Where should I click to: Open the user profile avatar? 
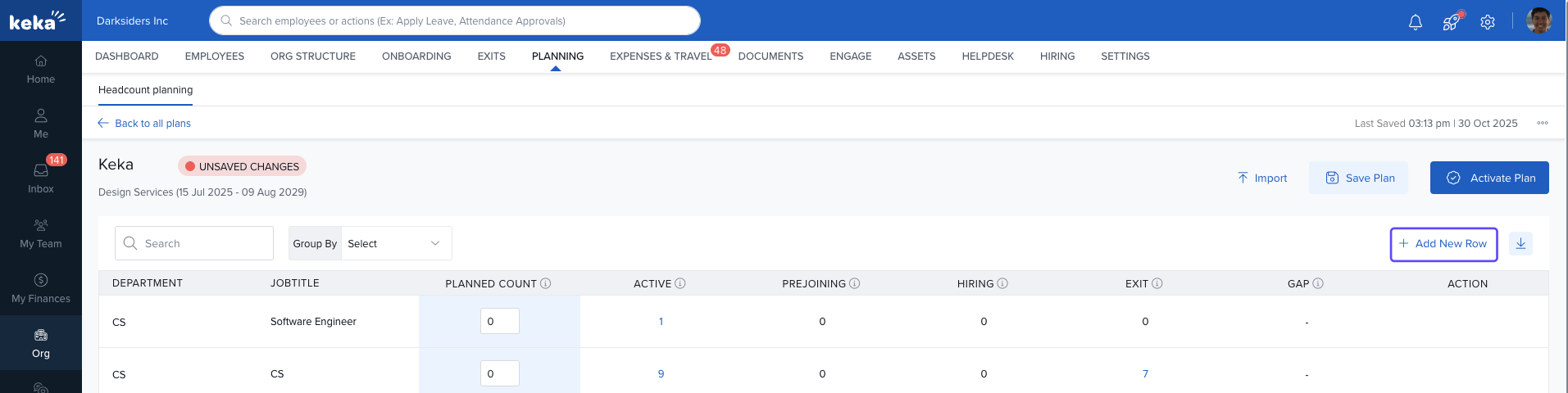[x=1538, y=20]
